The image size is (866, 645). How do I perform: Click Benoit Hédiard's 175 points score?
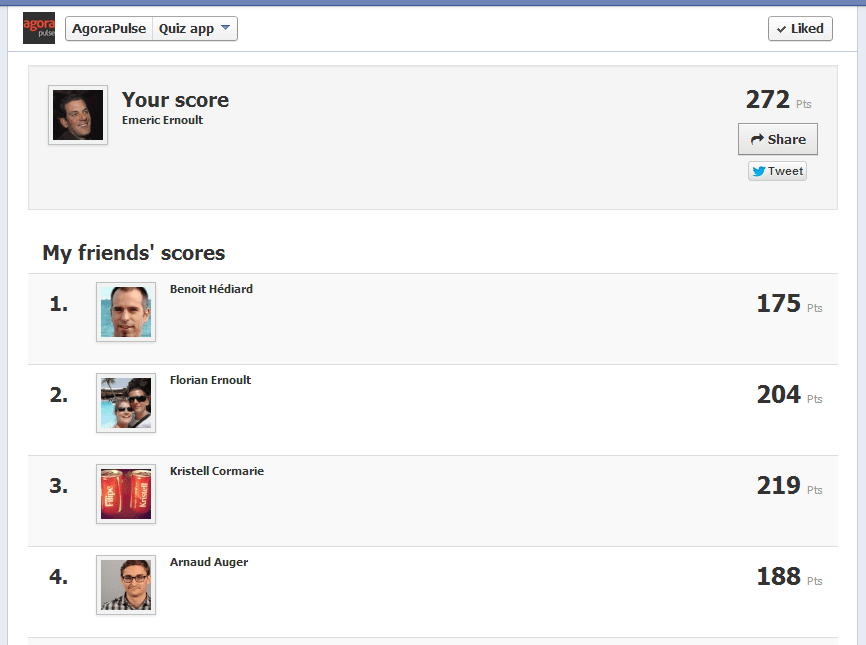tap(779, 304)
